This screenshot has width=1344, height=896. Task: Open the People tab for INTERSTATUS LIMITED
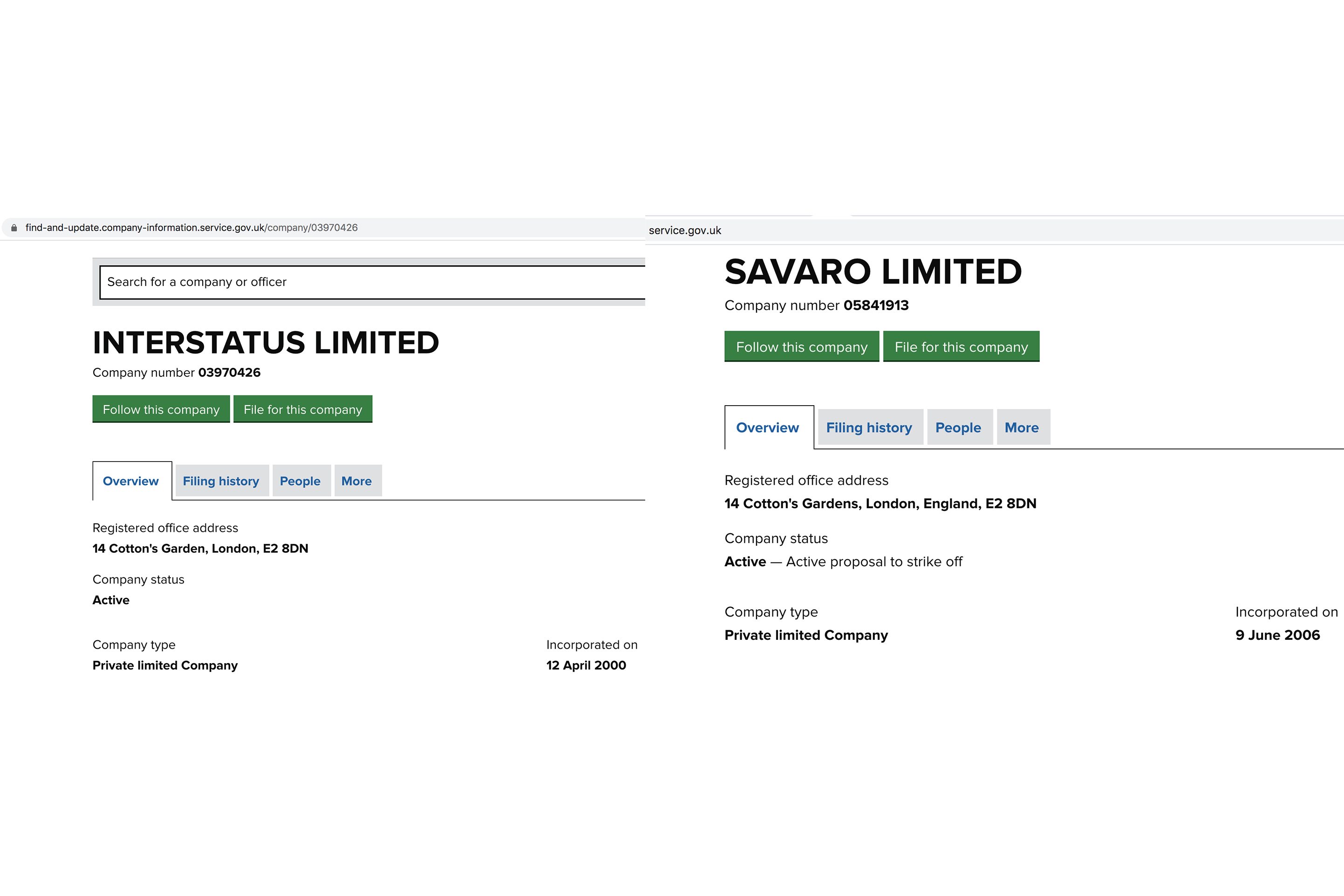click(300, 481)
